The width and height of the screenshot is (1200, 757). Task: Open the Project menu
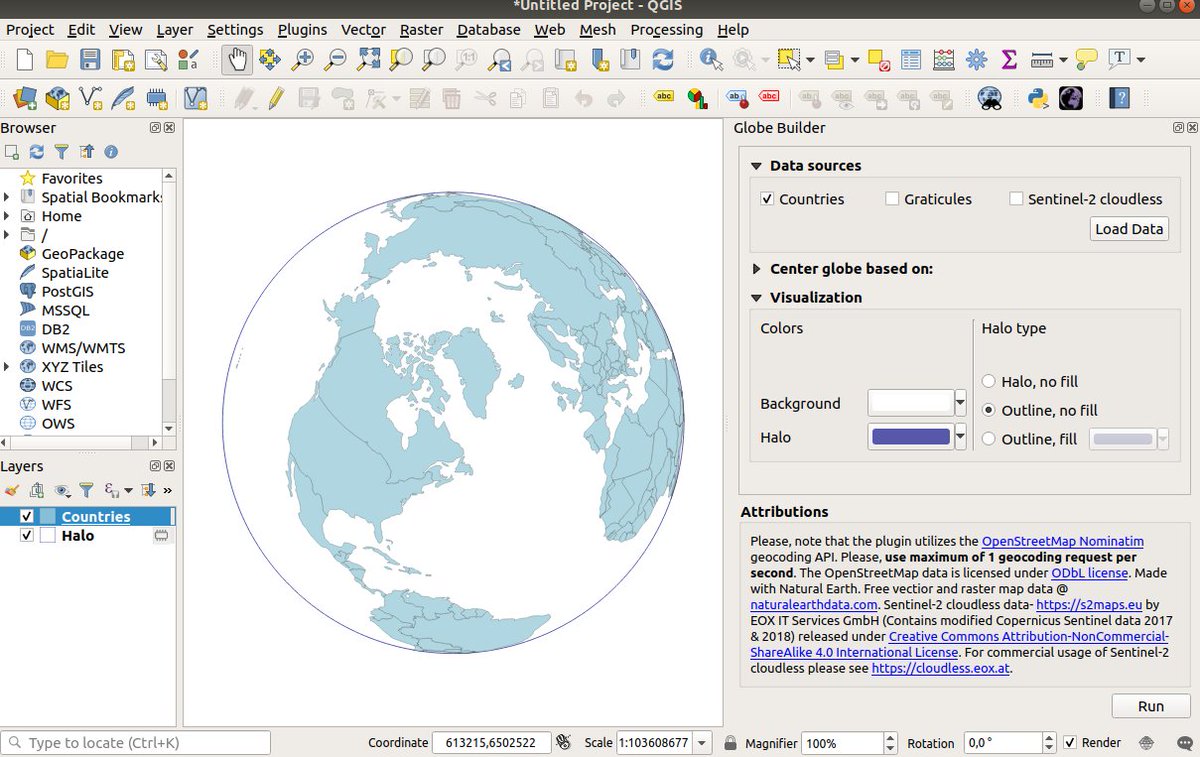click(x=30, y=30)
